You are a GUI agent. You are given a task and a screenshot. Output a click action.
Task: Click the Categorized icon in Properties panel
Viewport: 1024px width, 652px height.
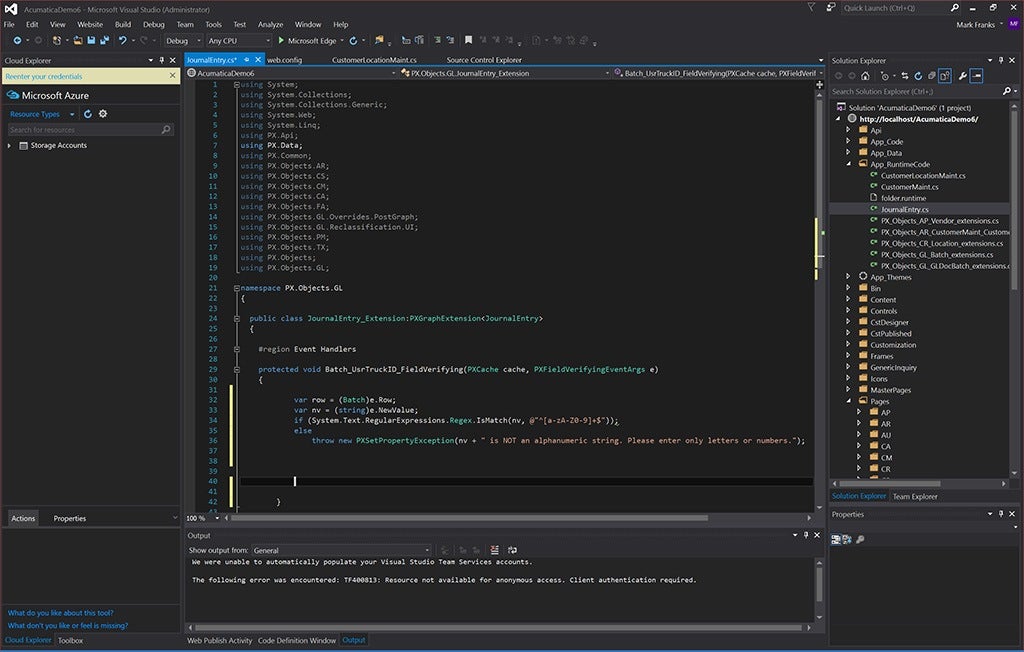click(835, 539)
